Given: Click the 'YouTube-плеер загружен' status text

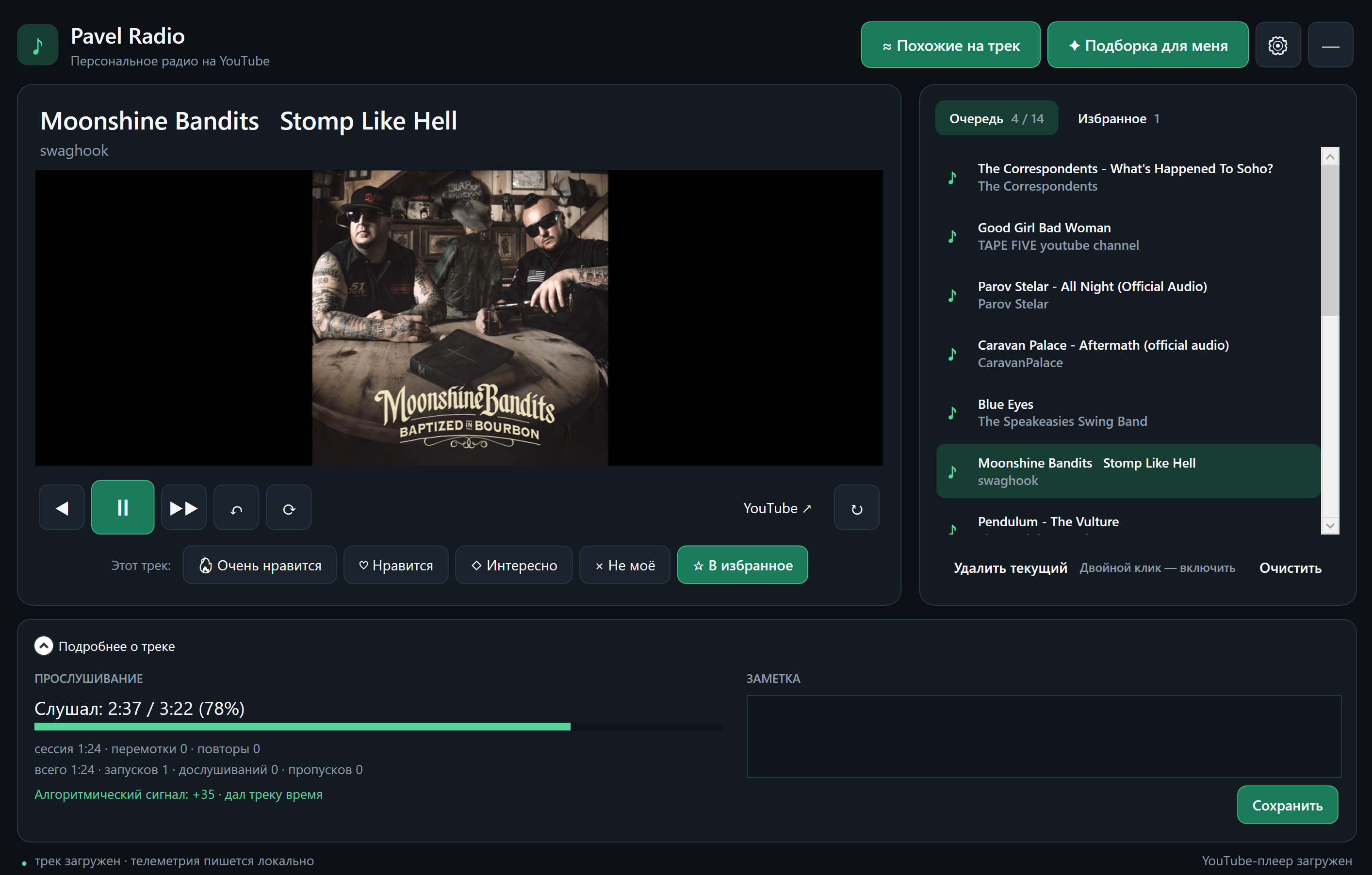Looking at the screenshot, I should (1277, 861).
